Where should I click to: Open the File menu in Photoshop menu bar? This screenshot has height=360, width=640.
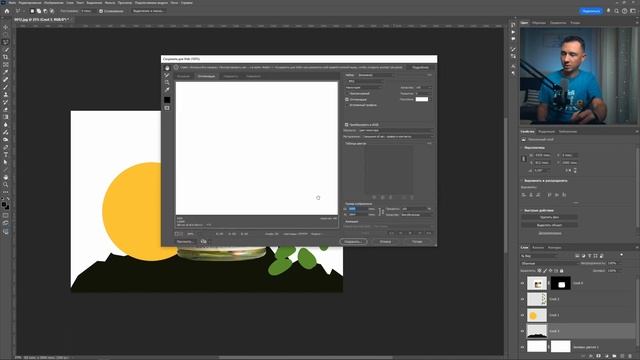(12, 2)
